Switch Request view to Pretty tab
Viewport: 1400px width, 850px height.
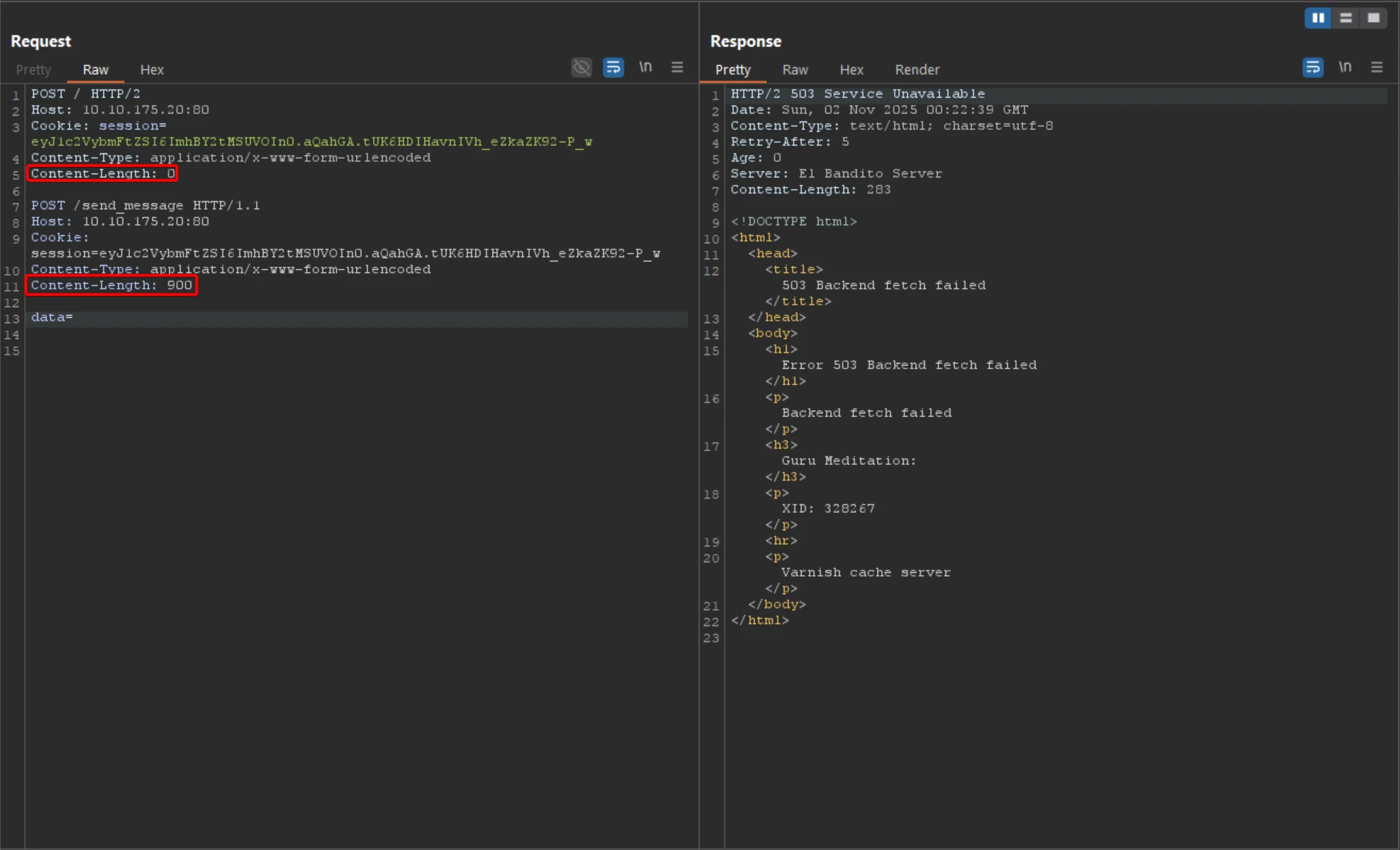[33, 69]
